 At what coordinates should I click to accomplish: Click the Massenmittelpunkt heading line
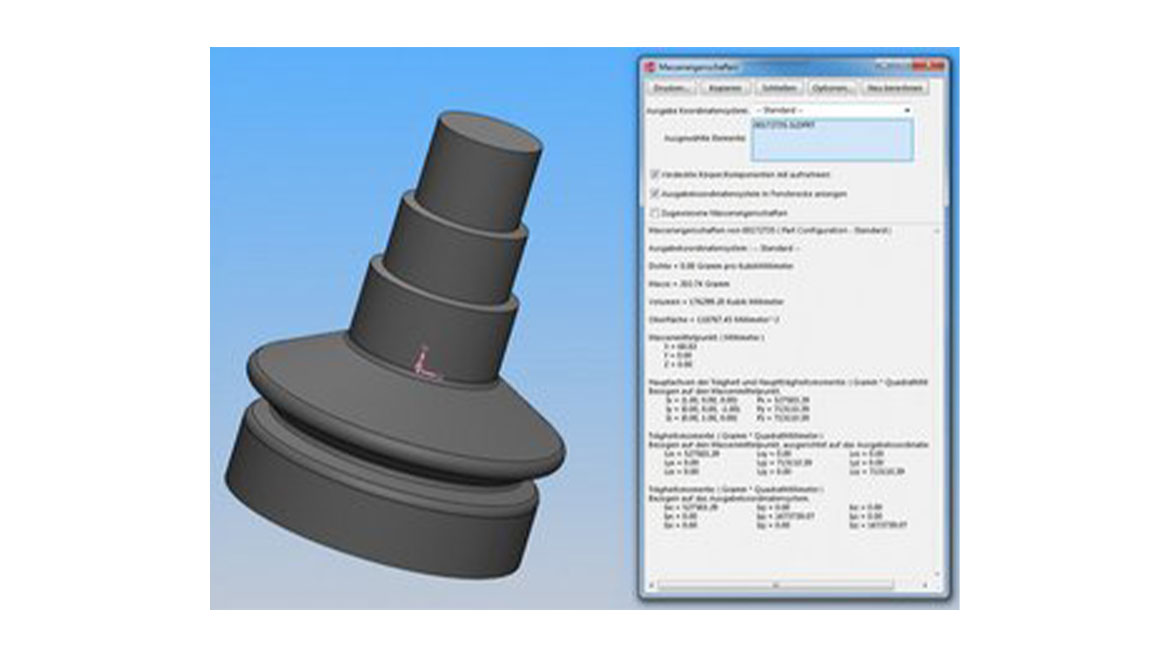[707, 338]
